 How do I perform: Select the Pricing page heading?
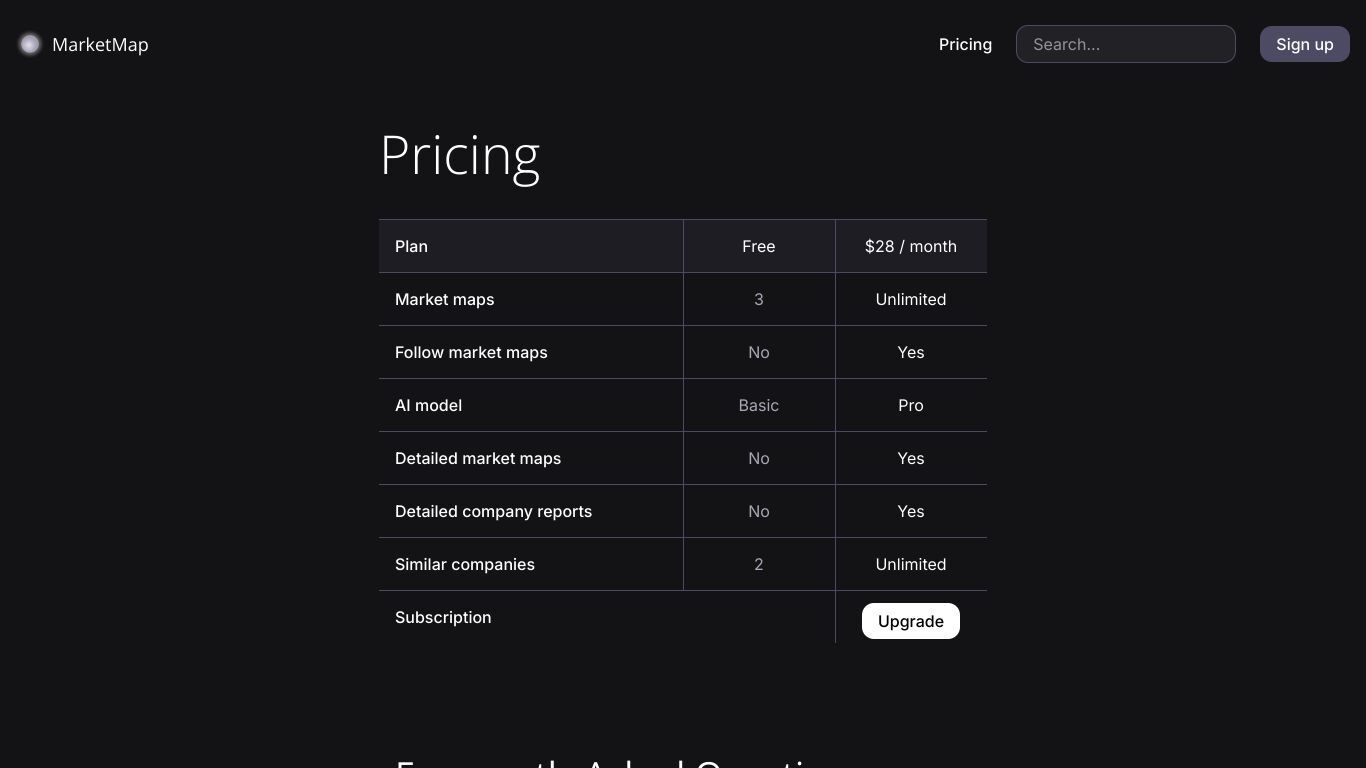click(460, 155)
